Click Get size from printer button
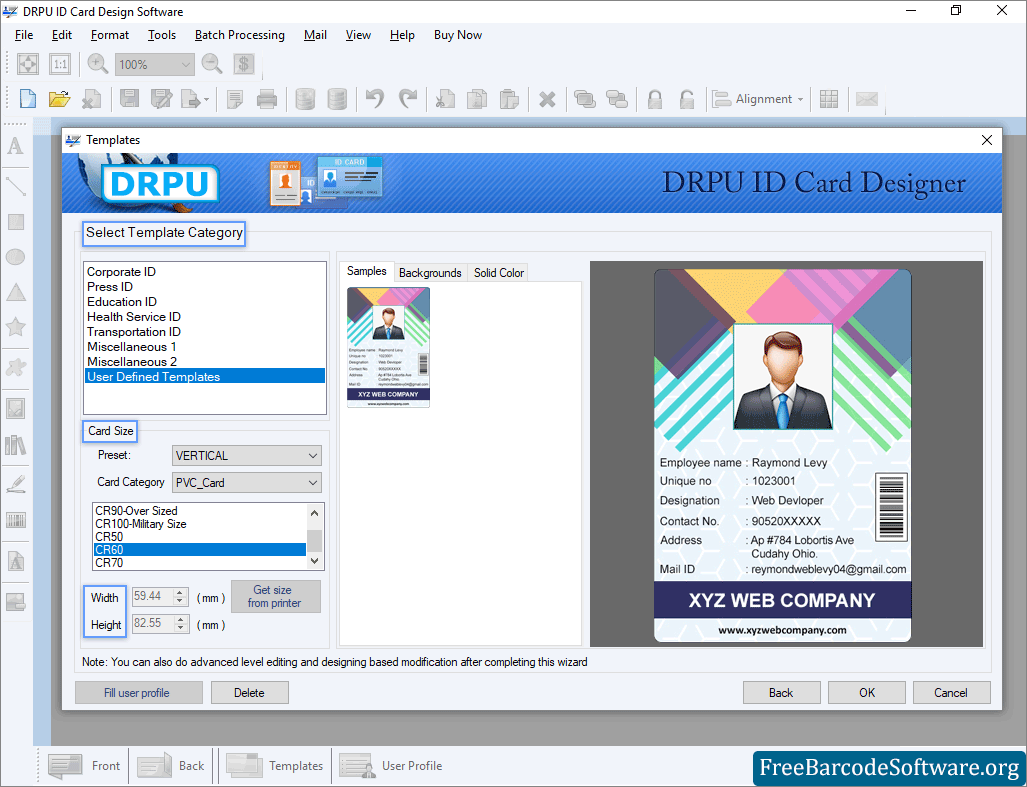The width and height of the screenshot is (1027, 787). pos(276,596)
